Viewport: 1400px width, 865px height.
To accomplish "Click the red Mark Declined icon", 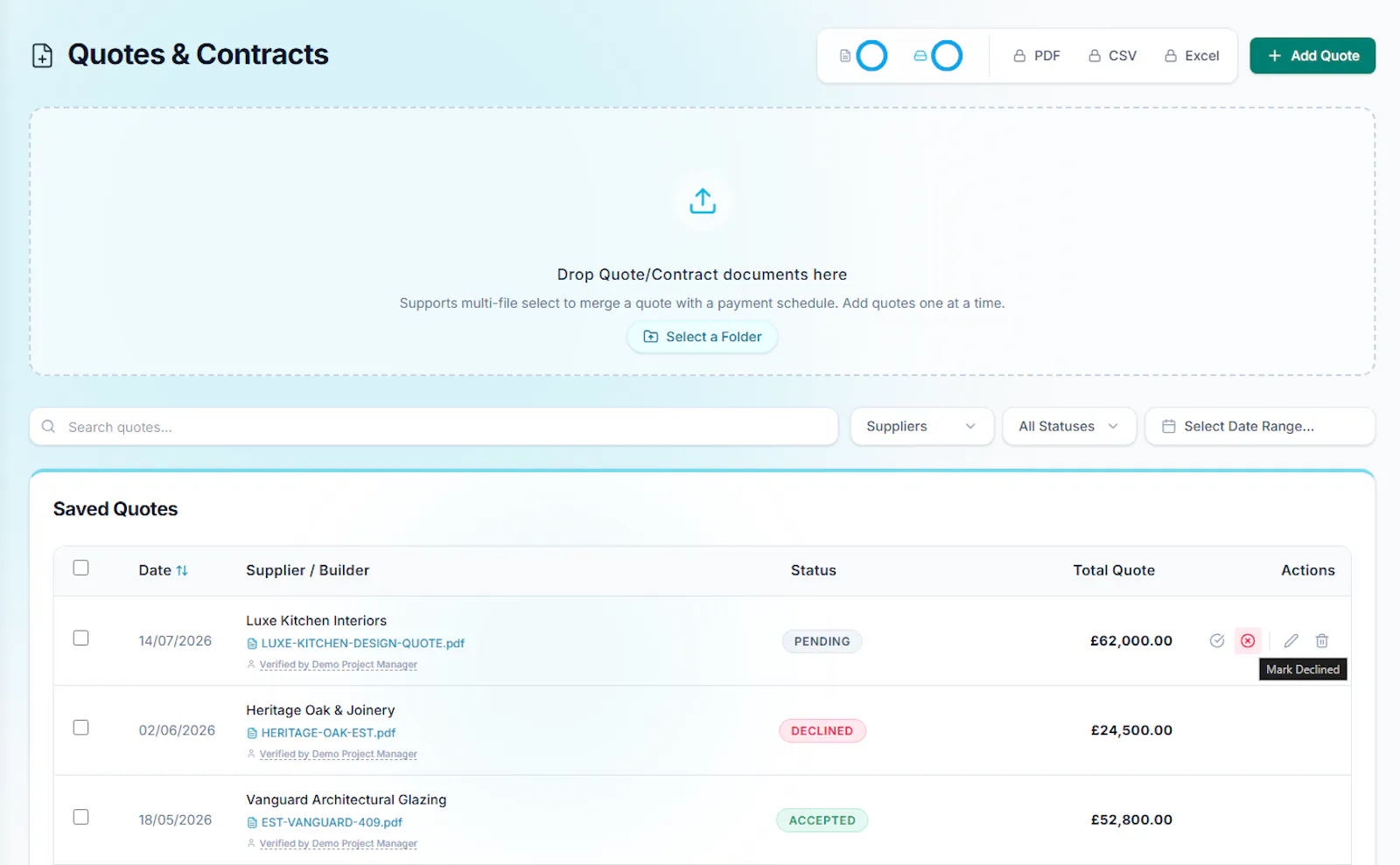I will click(x=1248, y=641).
